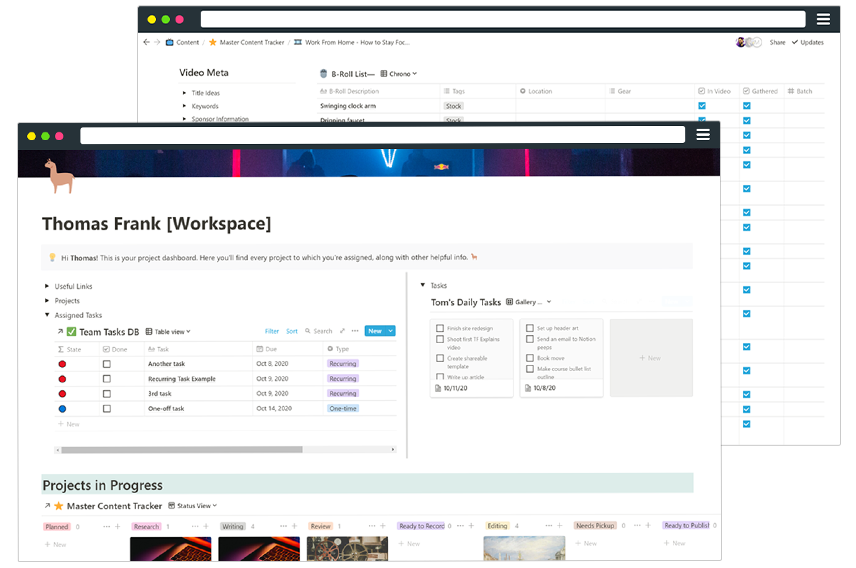This screenshot has width=856, height=568.
Task: Collapse the Tasks toggle
Action: [423, 285]
